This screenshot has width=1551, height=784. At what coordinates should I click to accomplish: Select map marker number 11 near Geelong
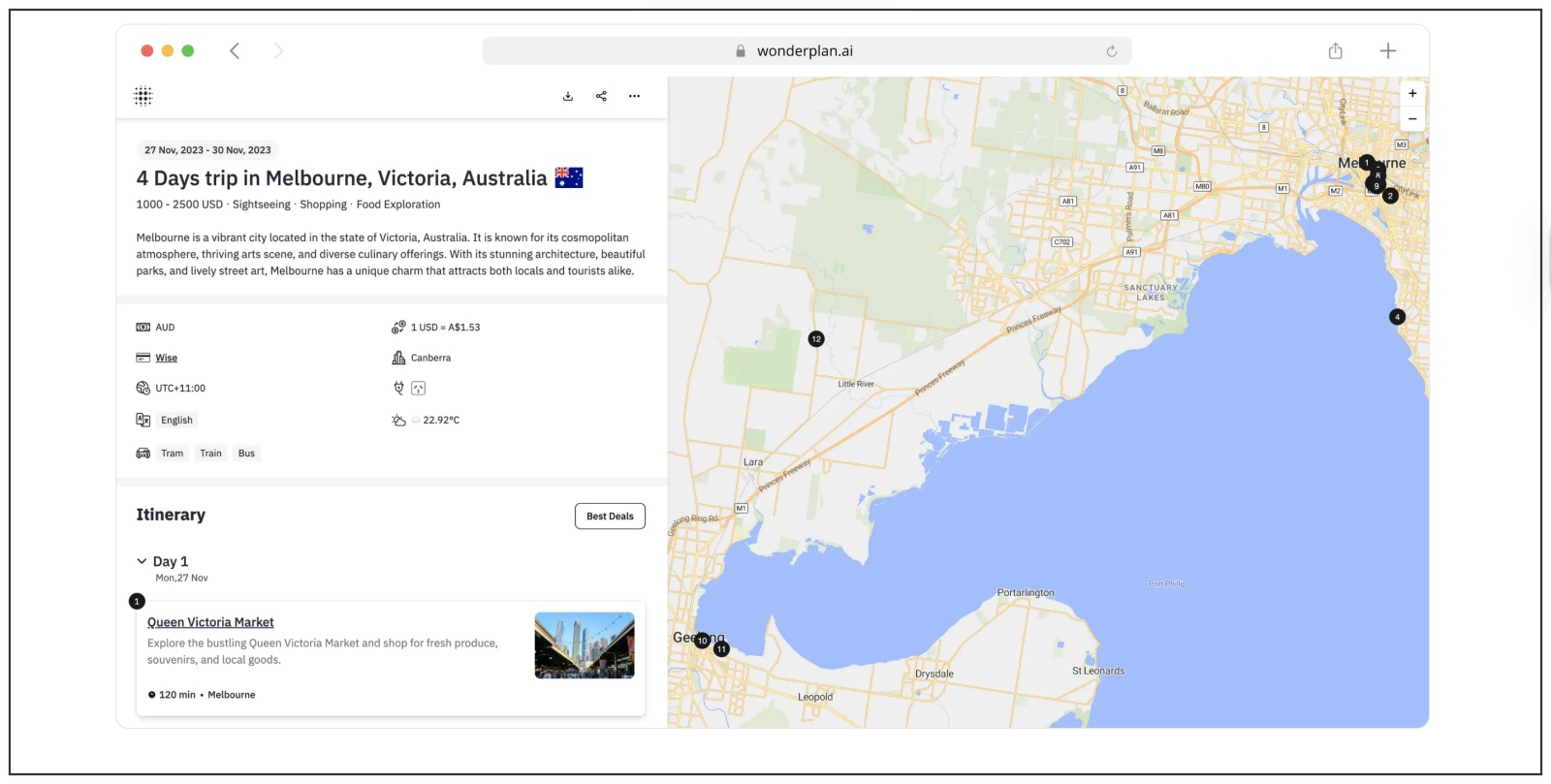(721, 649)
